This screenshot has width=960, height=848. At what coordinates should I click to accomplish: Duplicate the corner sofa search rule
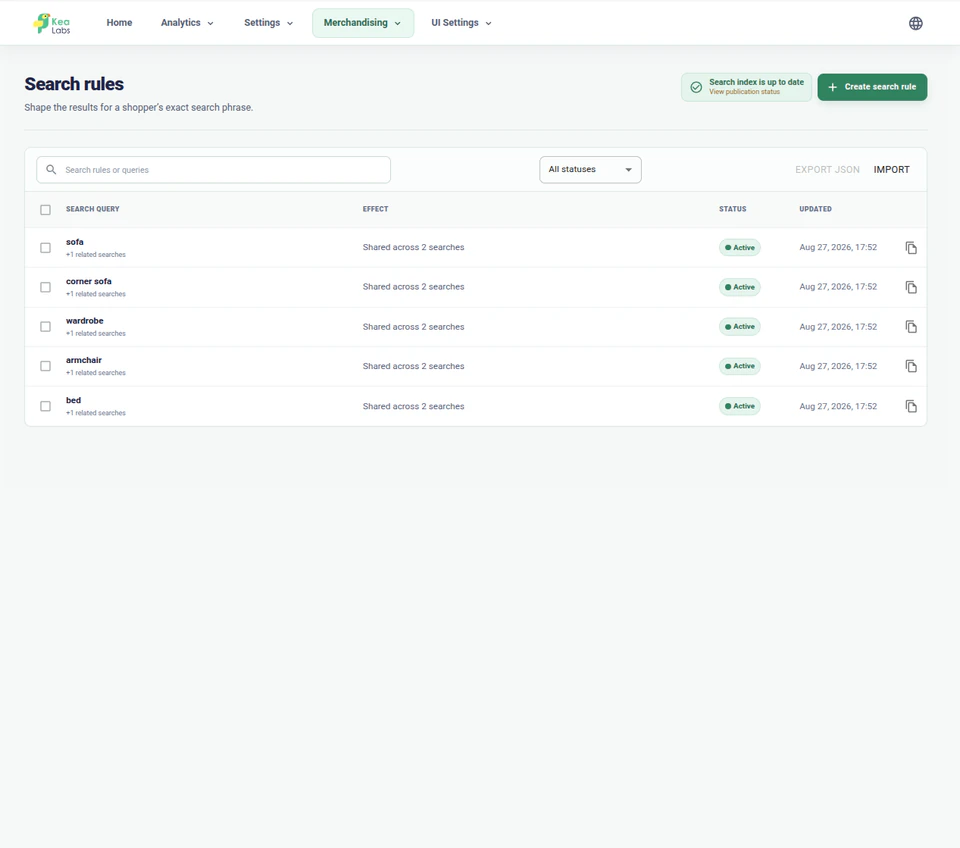911,287
